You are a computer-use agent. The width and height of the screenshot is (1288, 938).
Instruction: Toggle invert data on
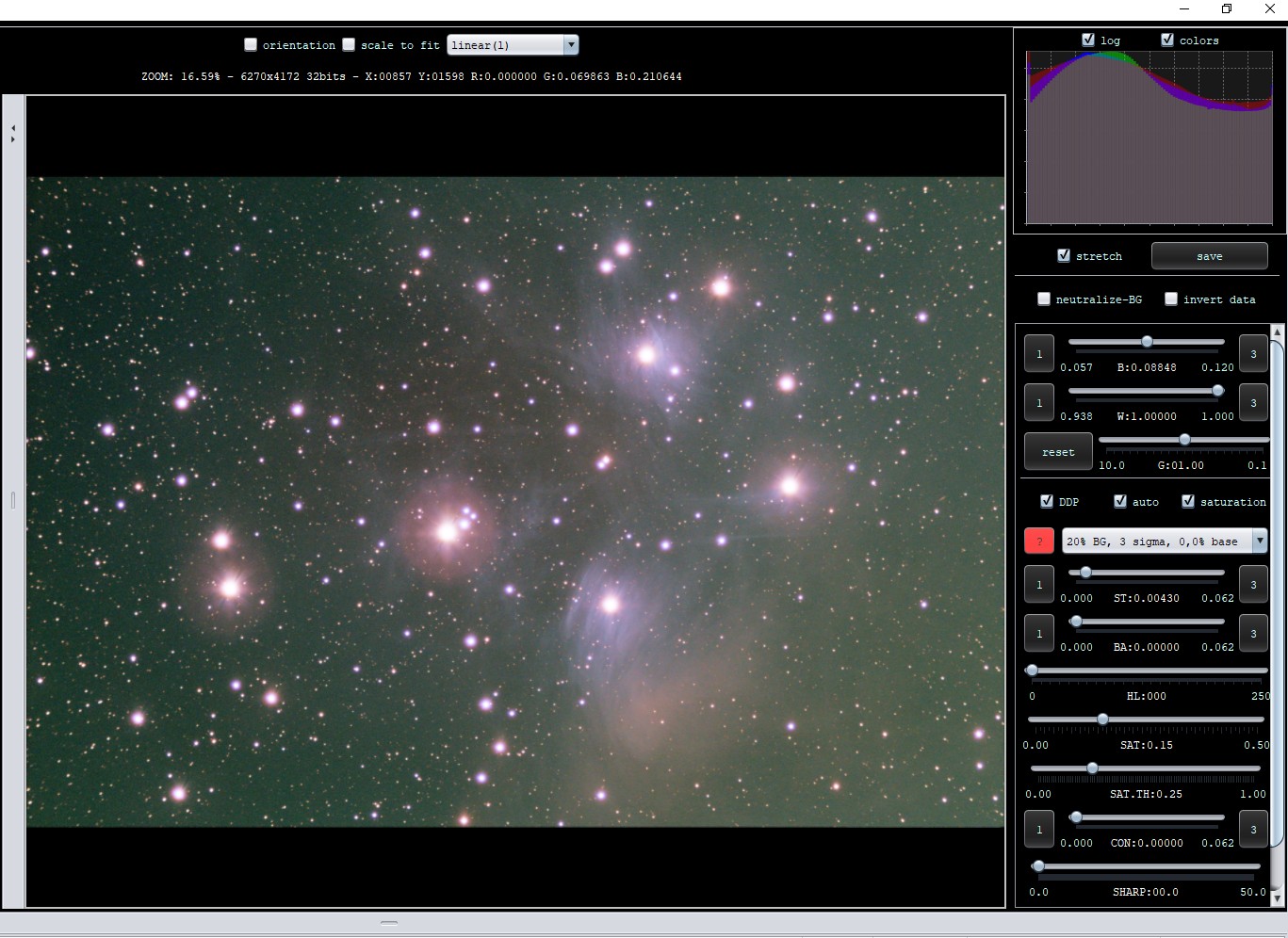point(1171,299)
